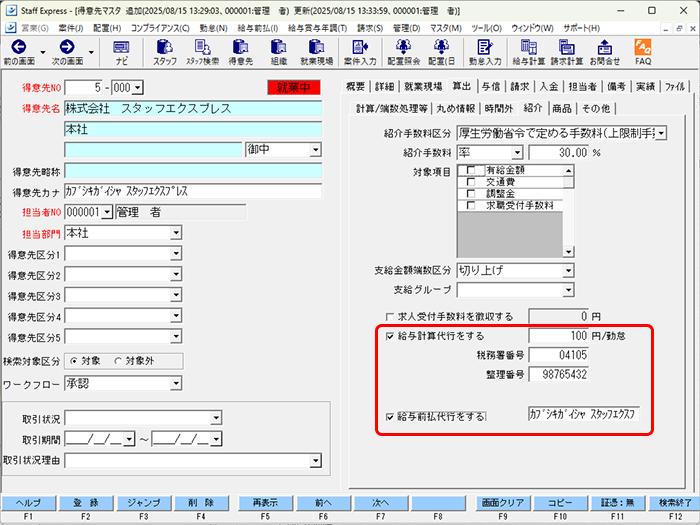Open the ナビ navigation icon
Image resolution: width=700 pixels, height=525 pixels.
pyautogui.click(x=121, y=47)
